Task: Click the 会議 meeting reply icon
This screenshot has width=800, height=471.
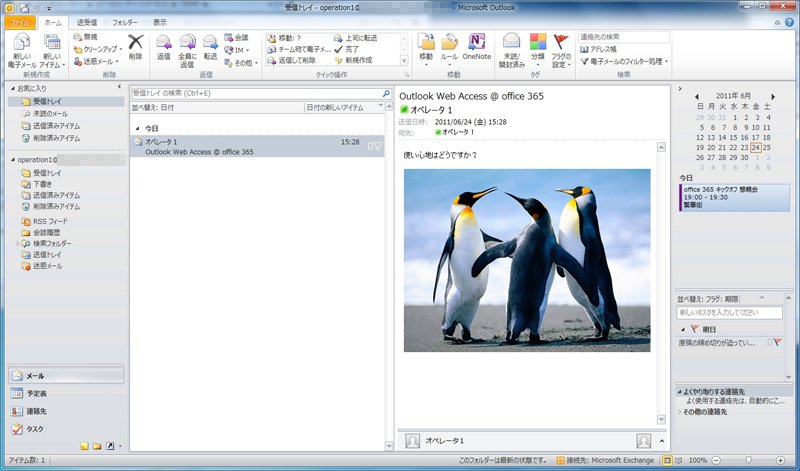Action: click(x=229, y=38)
